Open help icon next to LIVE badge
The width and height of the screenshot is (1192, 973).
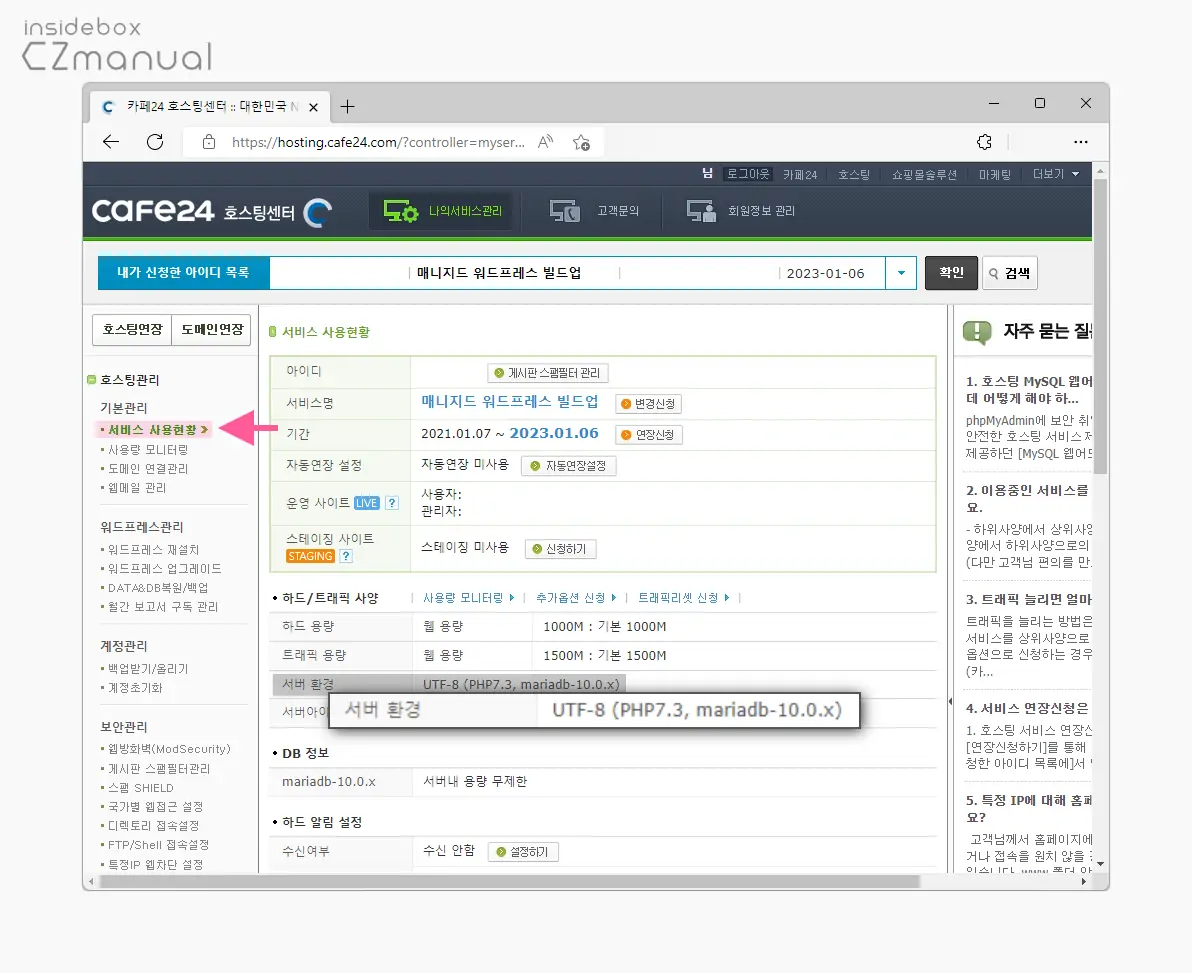click(392, 502)
